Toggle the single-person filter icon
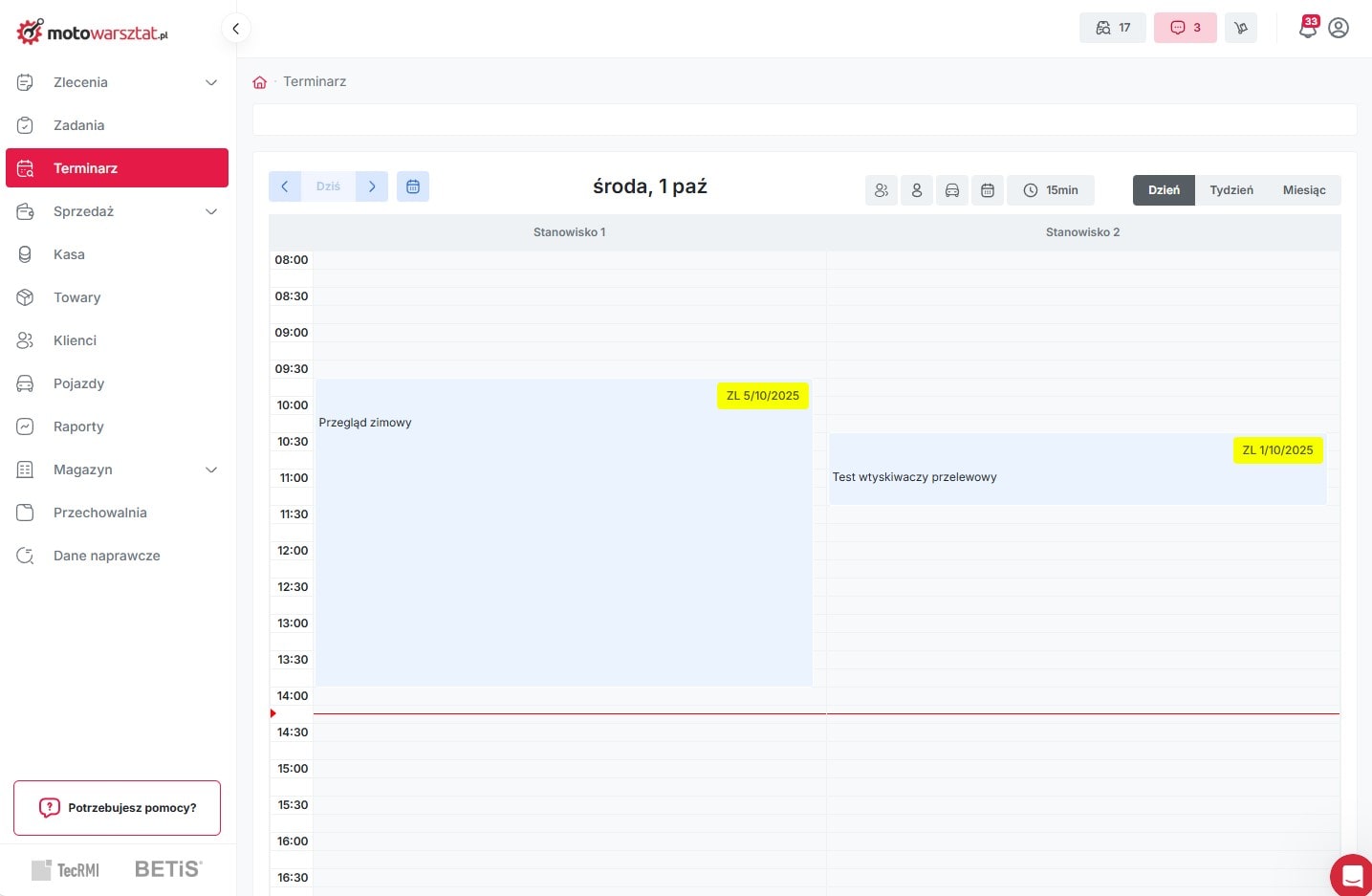This screenshot has width=1372, height=896. point(917,190)
